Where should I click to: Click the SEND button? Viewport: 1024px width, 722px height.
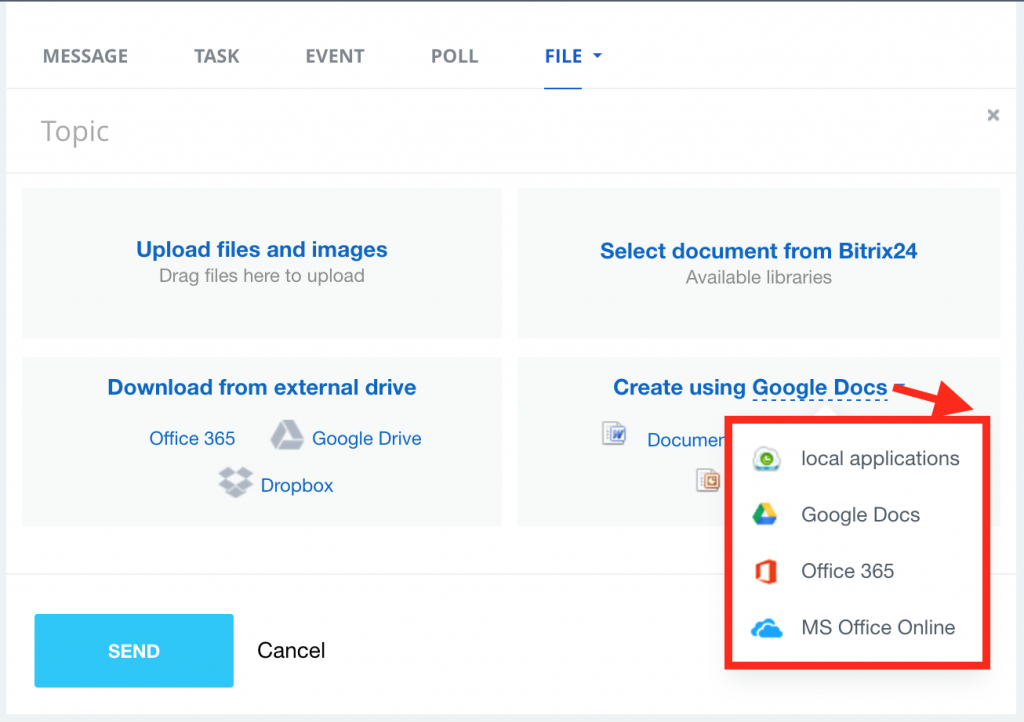tap(134, 650)
